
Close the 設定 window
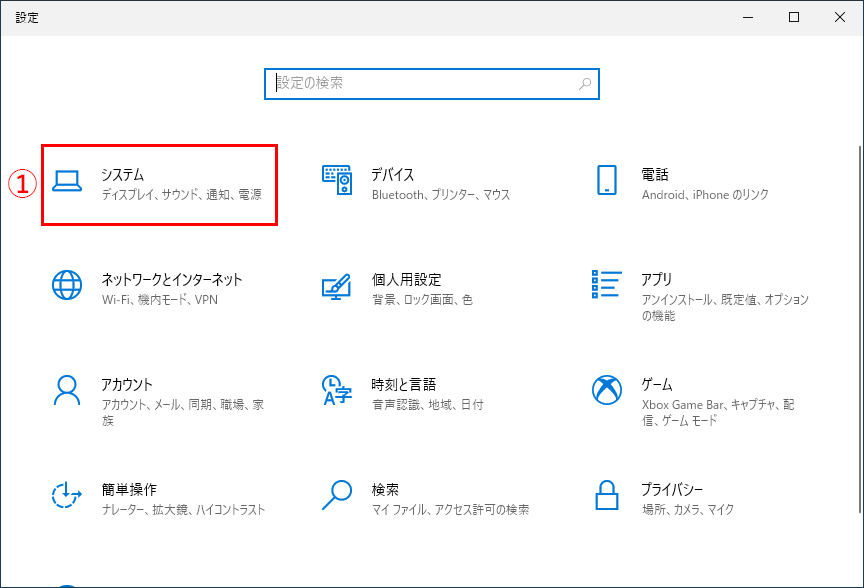coord(840,18)
